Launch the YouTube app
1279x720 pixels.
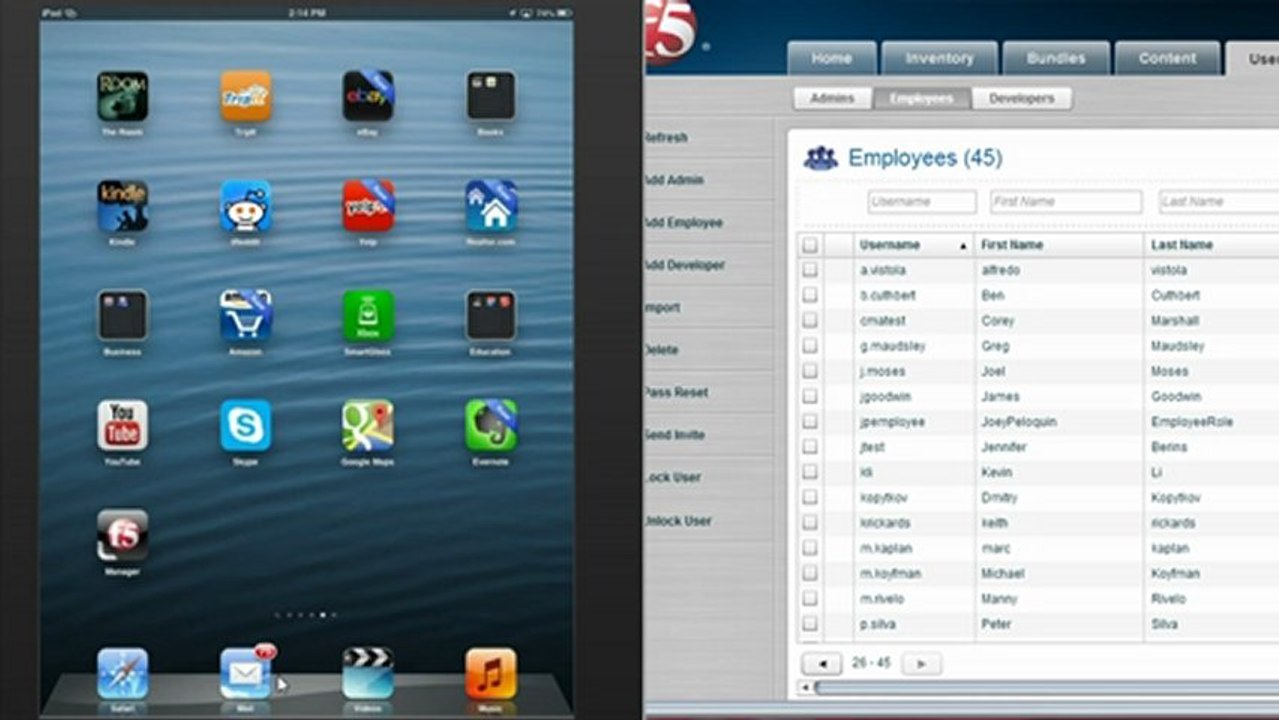(x=122, y=426)
